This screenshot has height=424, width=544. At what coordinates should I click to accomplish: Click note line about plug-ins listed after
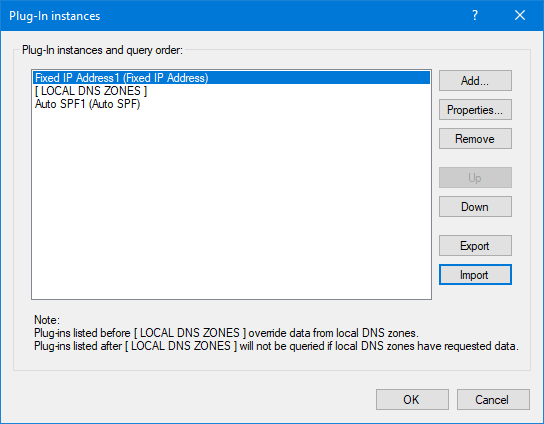point(276,346)
